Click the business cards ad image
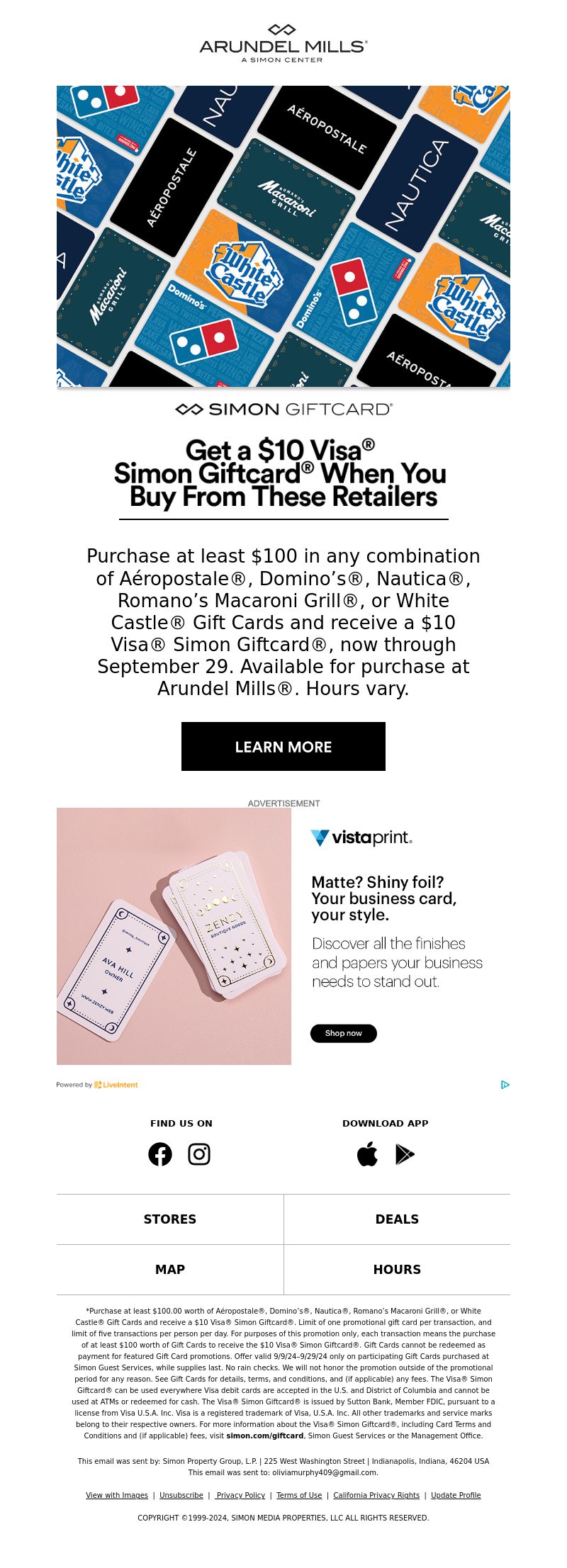 174,936
